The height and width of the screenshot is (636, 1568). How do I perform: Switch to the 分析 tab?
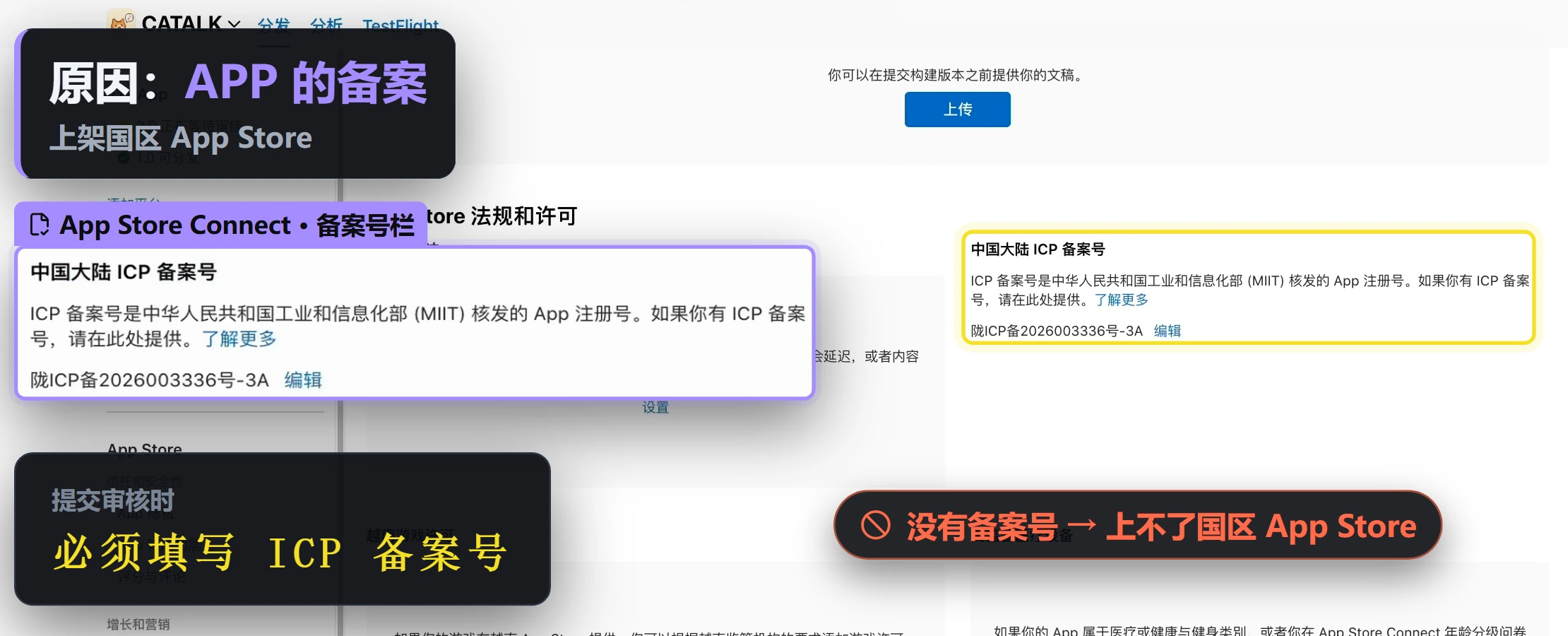point(326,25)
